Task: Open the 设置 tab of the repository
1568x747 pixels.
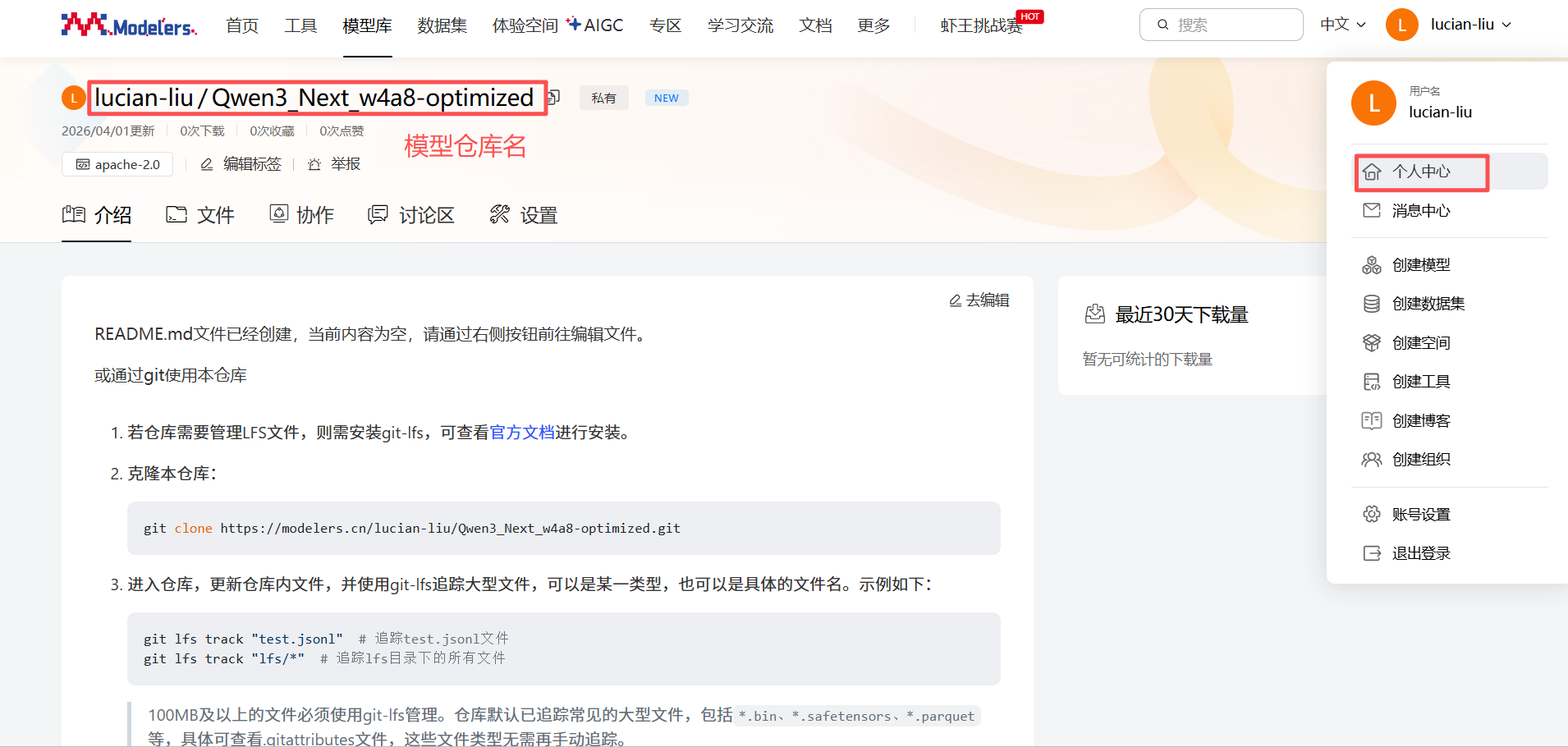Action: [x=524, y=215]
